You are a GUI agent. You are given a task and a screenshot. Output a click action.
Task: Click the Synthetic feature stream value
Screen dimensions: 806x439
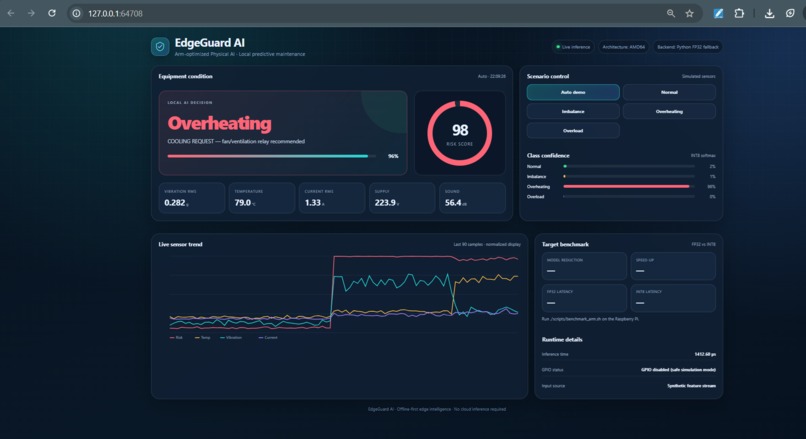(691, 386)
